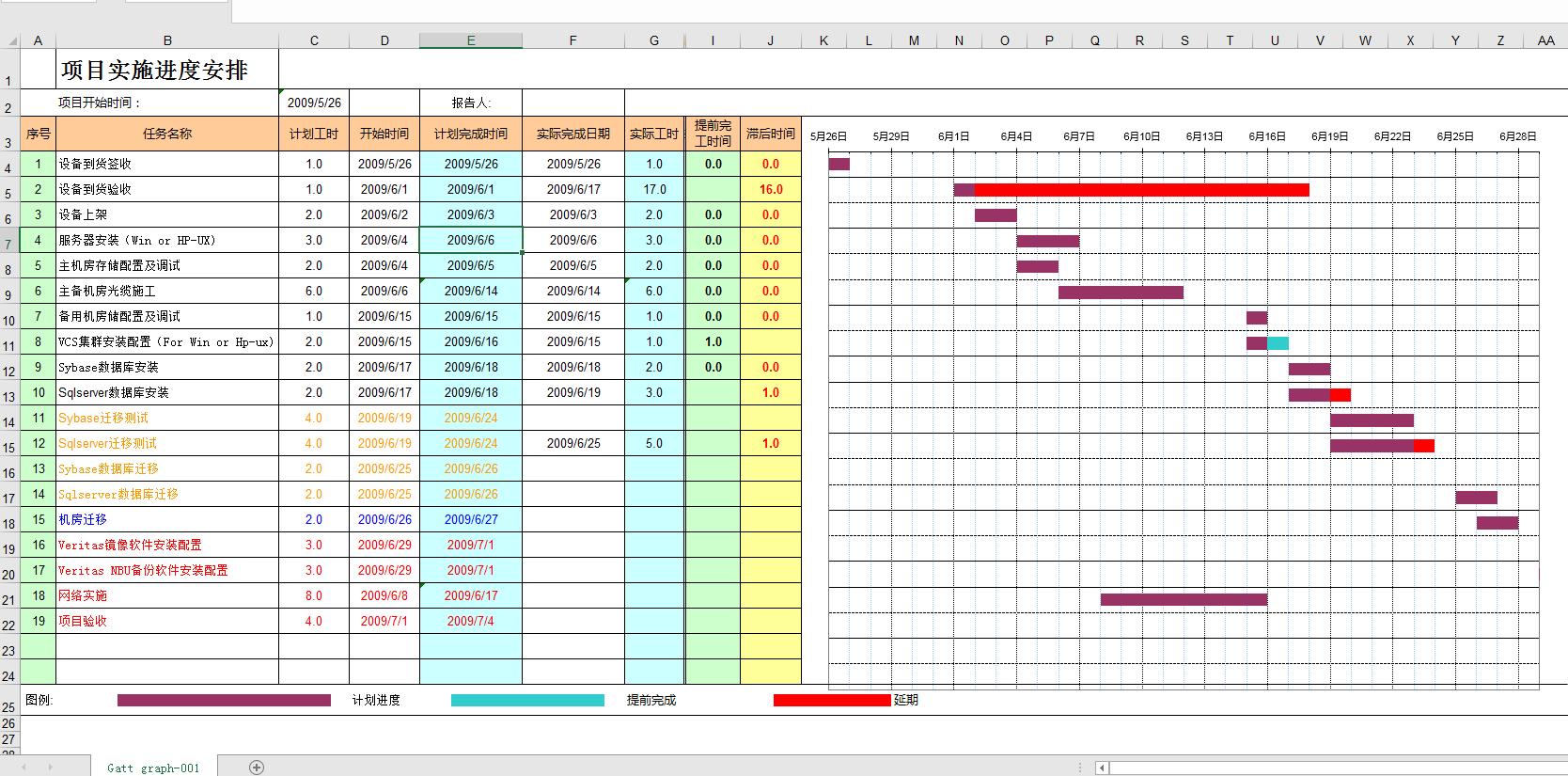The height and width of the screenshot is (776, 1568).
Task: Click the horizontal scrollbar left arrow
Action: pyautogui.click(x=1103, y=768)
